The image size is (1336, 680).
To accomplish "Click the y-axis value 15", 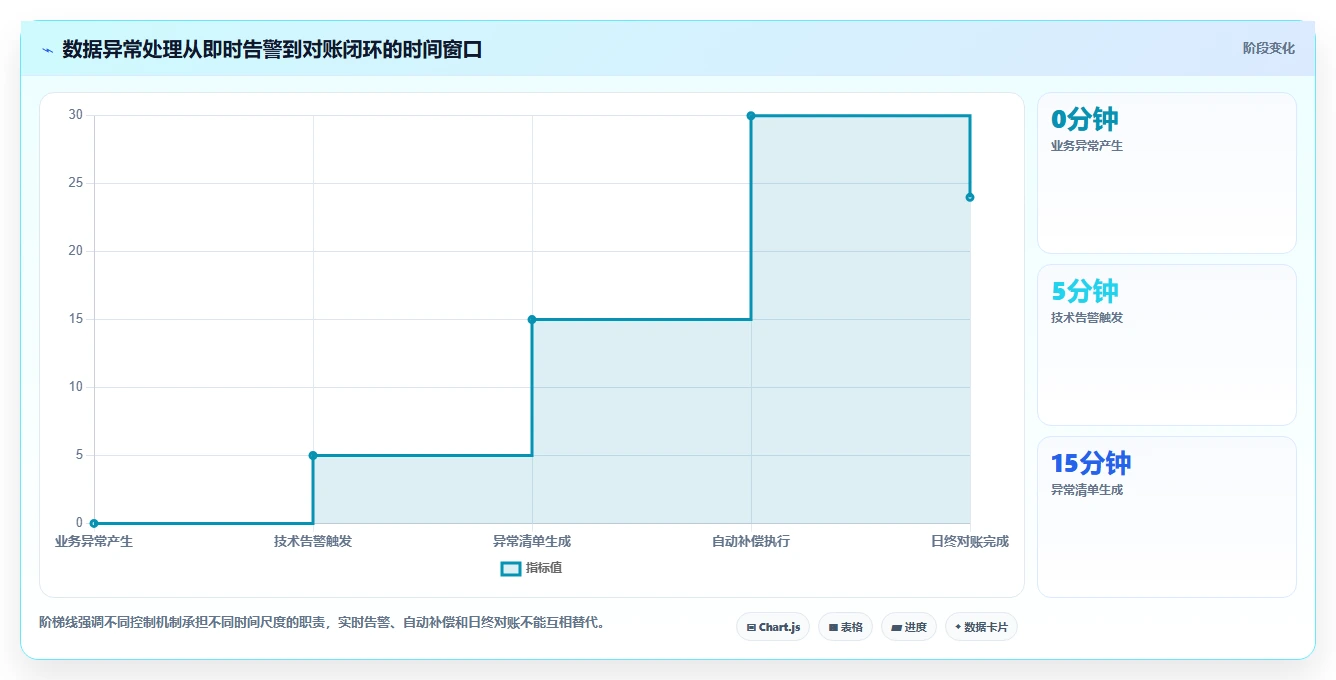I will point(76,319).
